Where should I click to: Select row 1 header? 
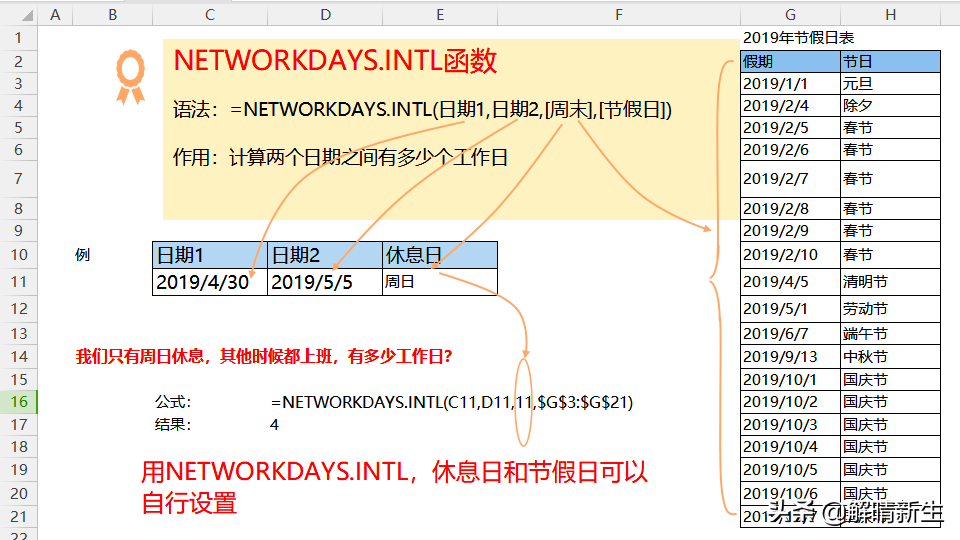pyautogui.click(x=18, y=37)
